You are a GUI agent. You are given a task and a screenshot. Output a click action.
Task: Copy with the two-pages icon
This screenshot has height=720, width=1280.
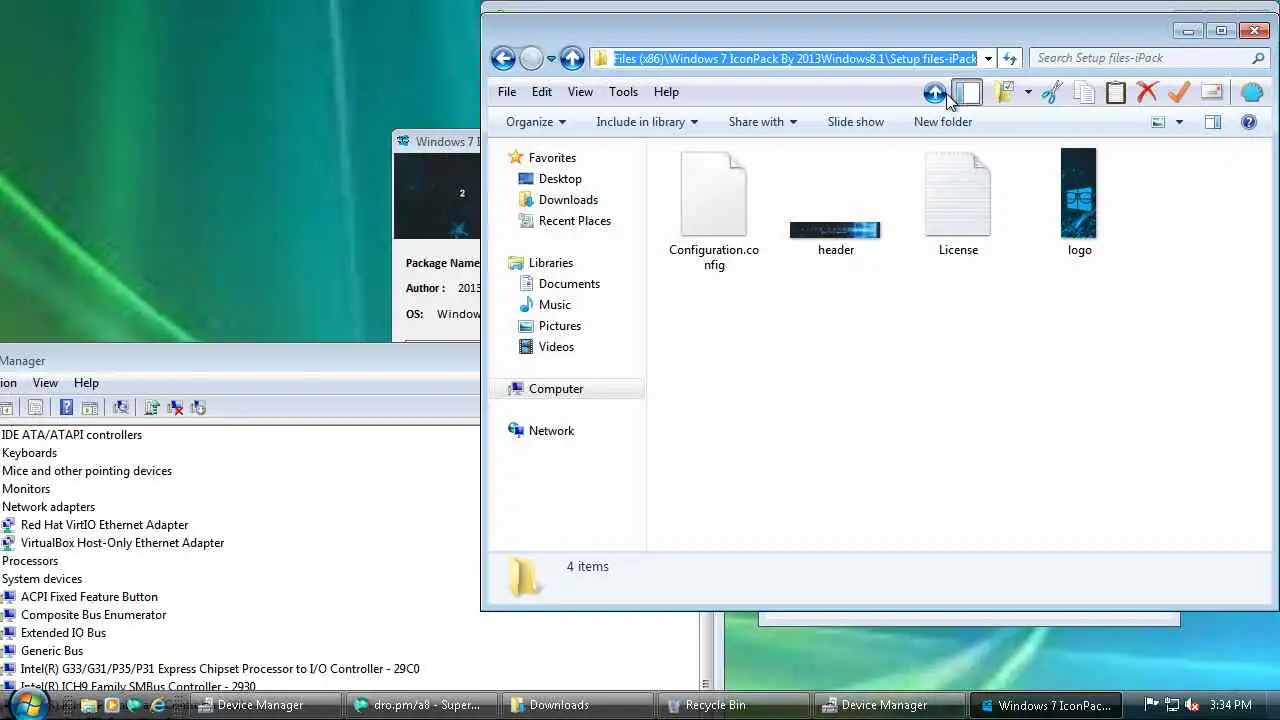point(1084,93)
